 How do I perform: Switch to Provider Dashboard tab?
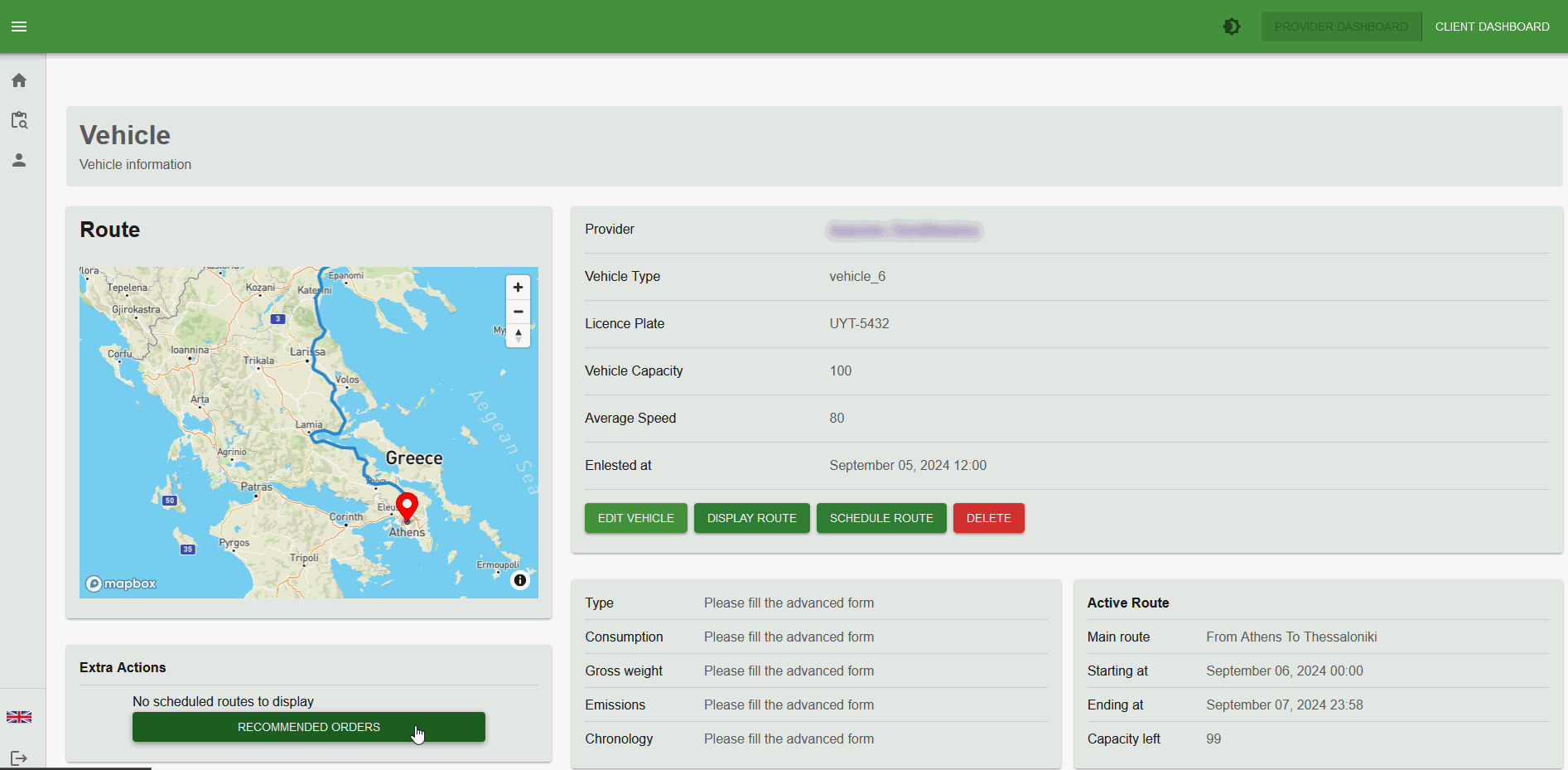click(x=1340, y=27)
